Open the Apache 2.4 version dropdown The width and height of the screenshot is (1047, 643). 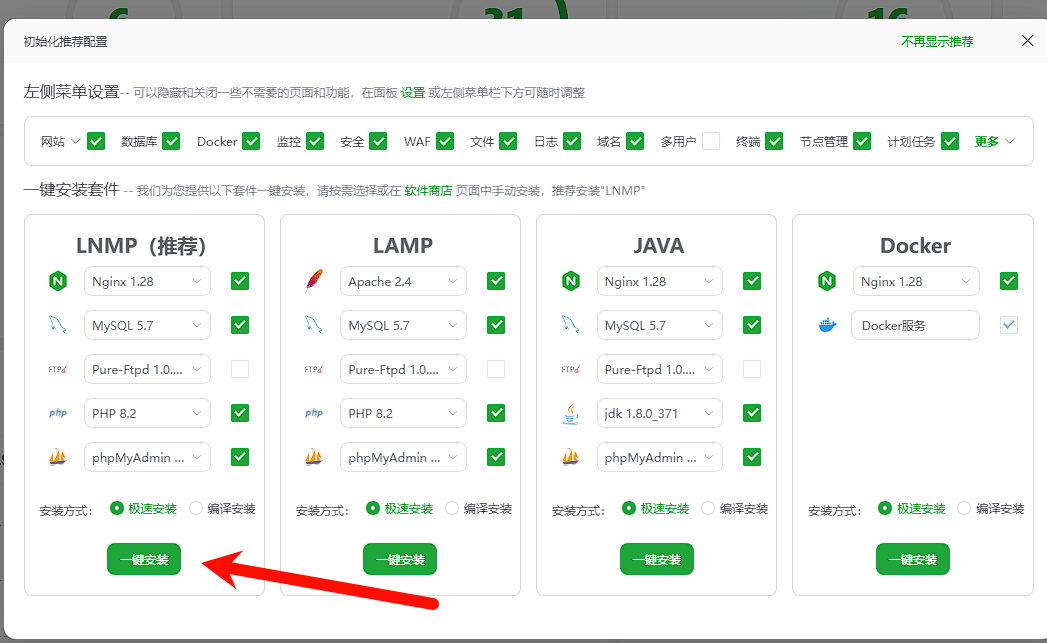pyautogui.click(x=403, y=281)
